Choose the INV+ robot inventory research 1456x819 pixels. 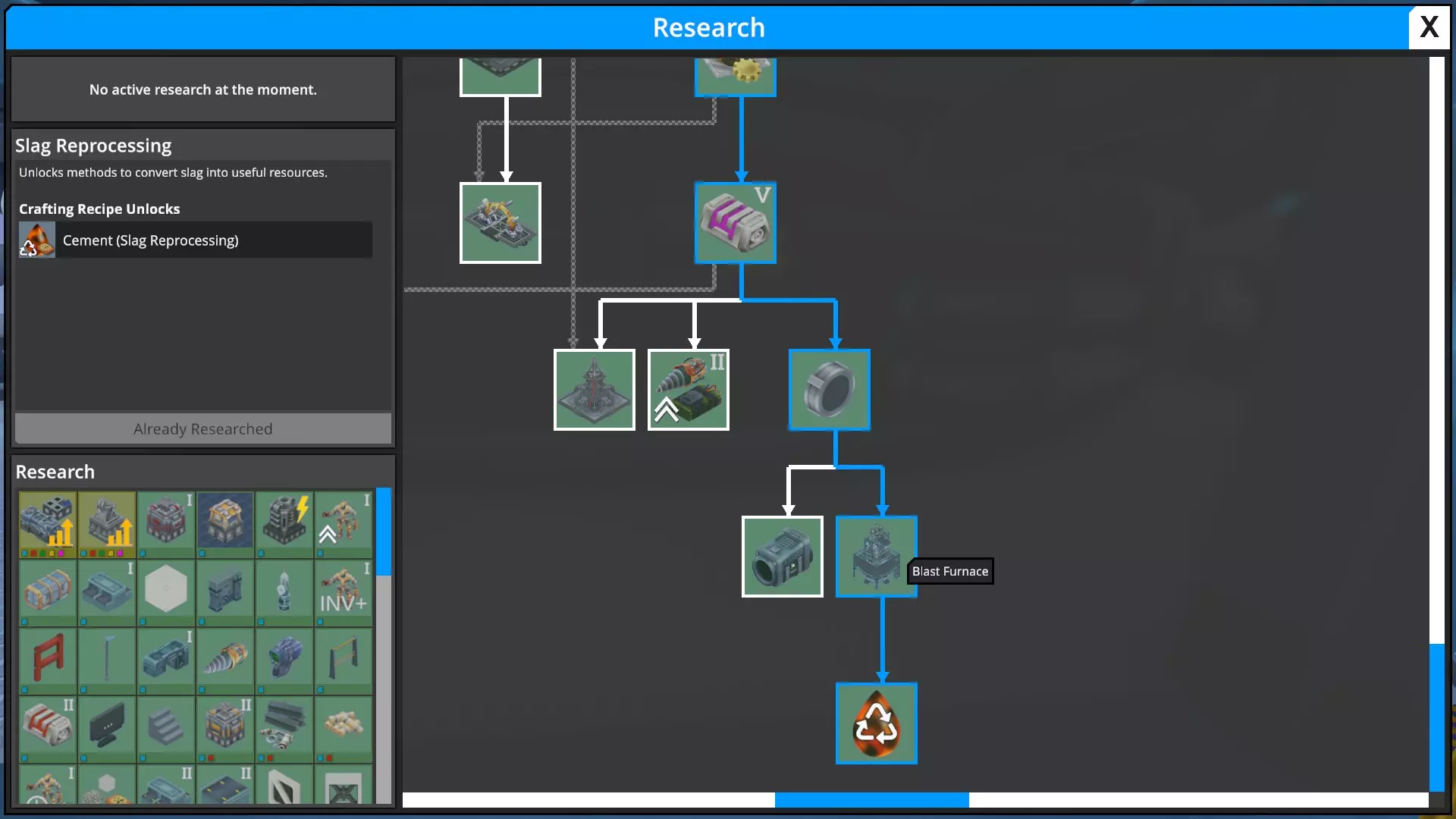click(344, 591)
